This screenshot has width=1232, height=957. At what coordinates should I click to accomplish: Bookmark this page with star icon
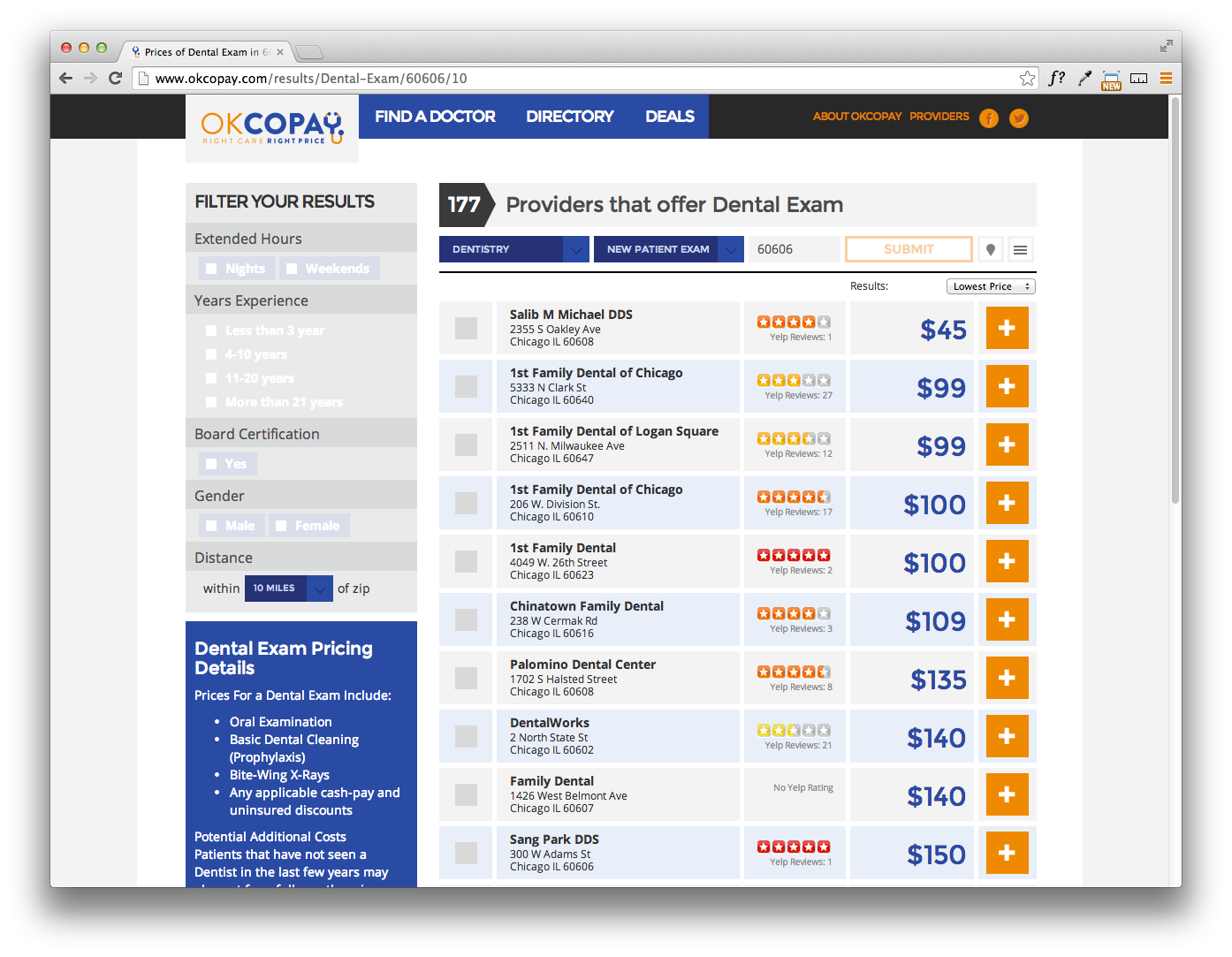click(x=1027, y=78)
